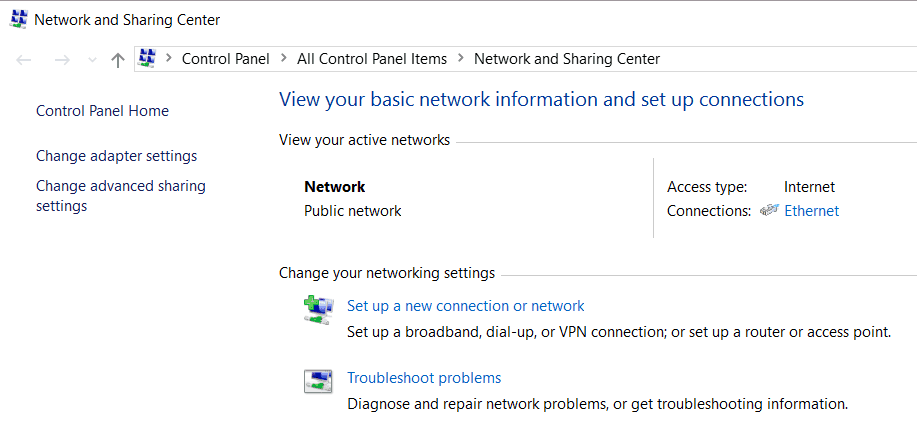Start Set up a new connection or network
Screen dimensions: 917x446
point(465,306)
